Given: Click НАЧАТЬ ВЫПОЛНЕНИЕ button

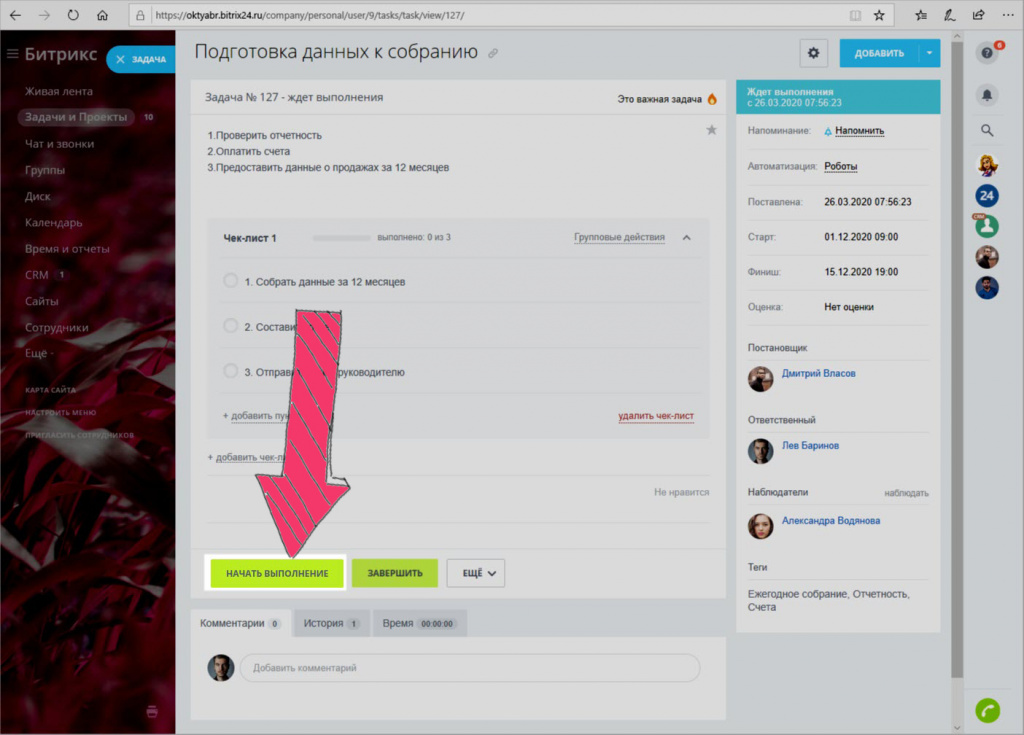Looking at the screenshot, I should [277, 573].
